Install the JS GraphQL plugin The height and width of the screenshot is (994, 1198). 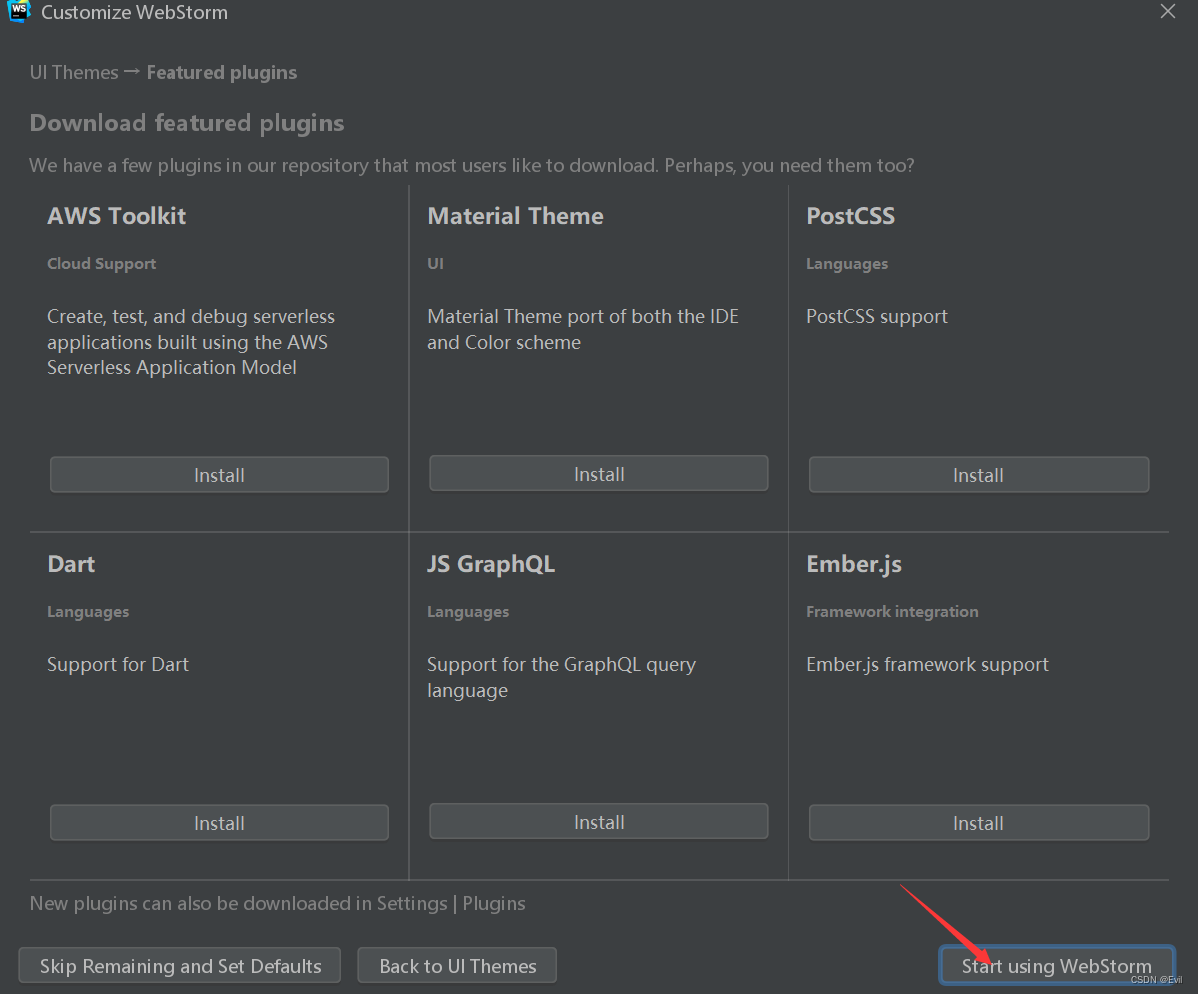point(598,821)
